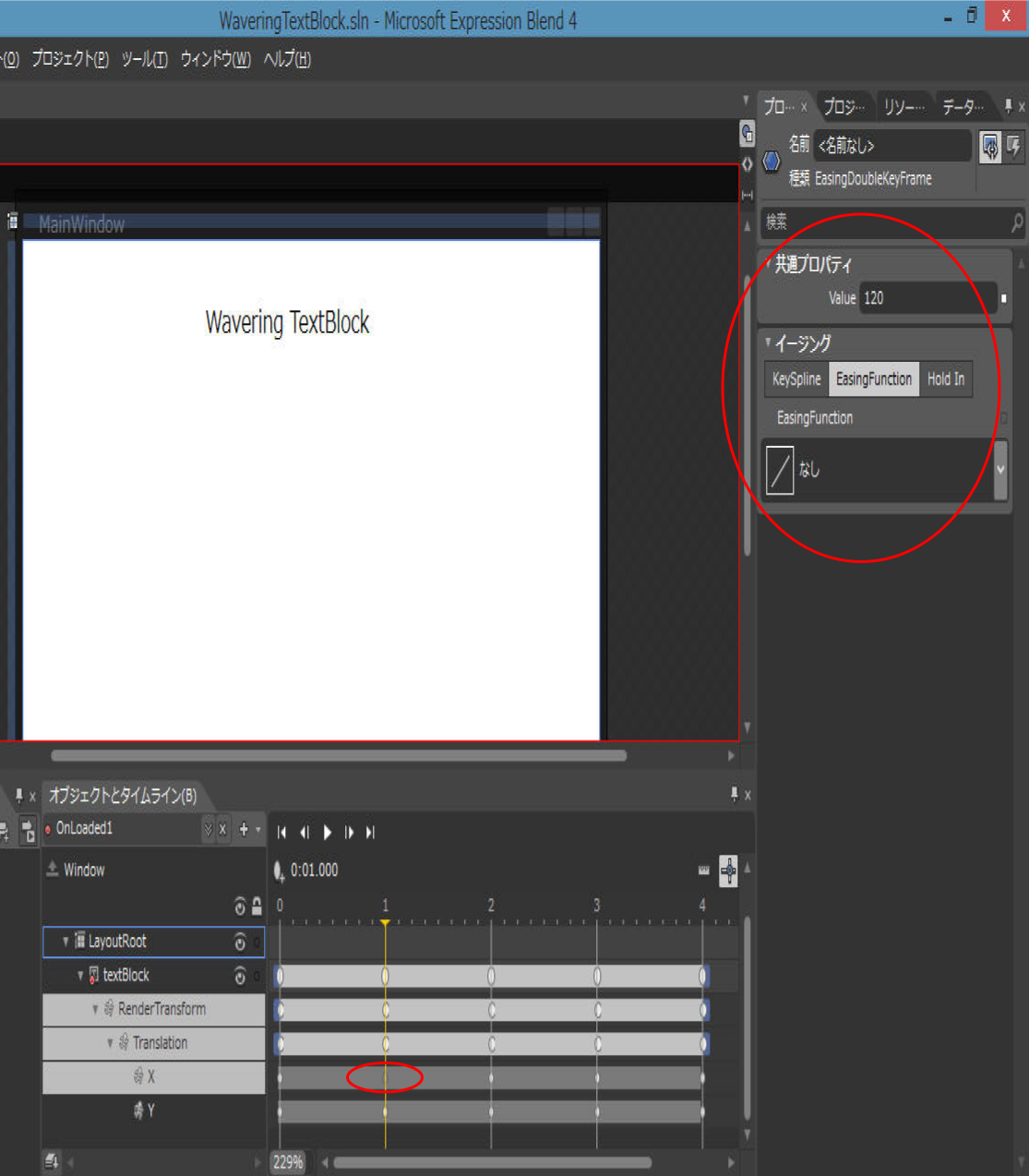Select the EasingFunction easing mode

pyautogui.click(x=873, y=379)
